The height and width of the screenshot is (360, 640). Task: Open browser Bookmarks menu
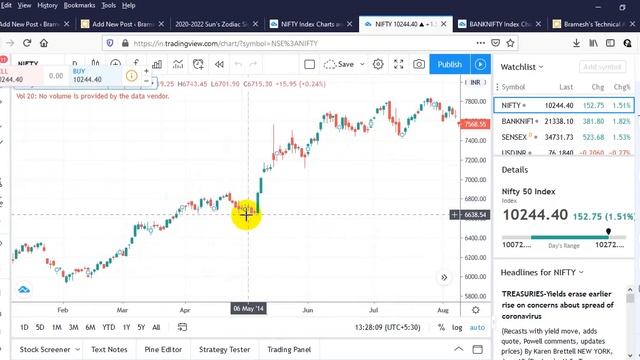(79, 5)
